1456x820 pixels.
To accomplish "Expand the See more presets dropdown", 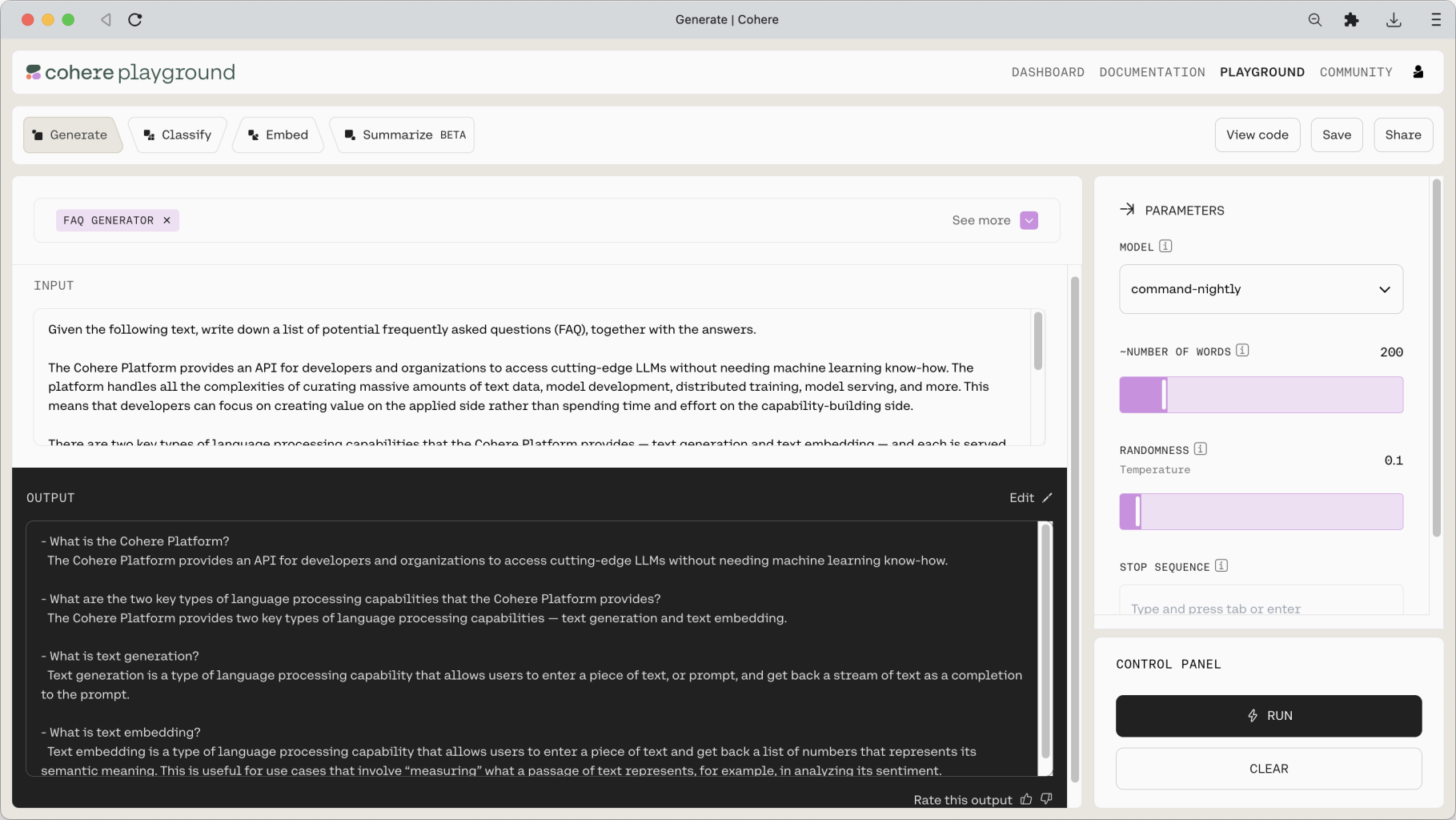I will point(1029,220).
